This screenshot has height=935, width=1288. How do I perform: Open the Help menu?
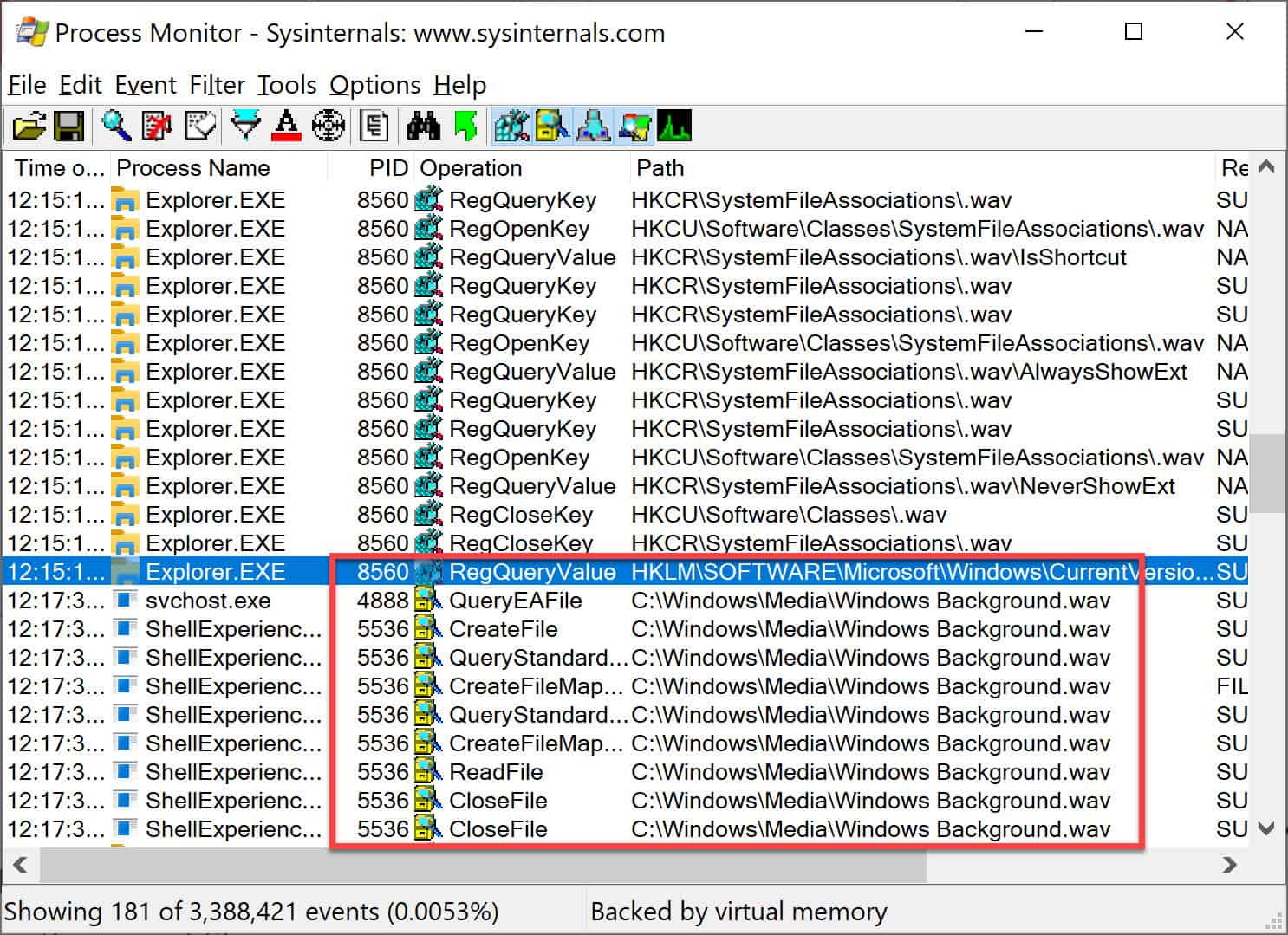pos(460,85)
